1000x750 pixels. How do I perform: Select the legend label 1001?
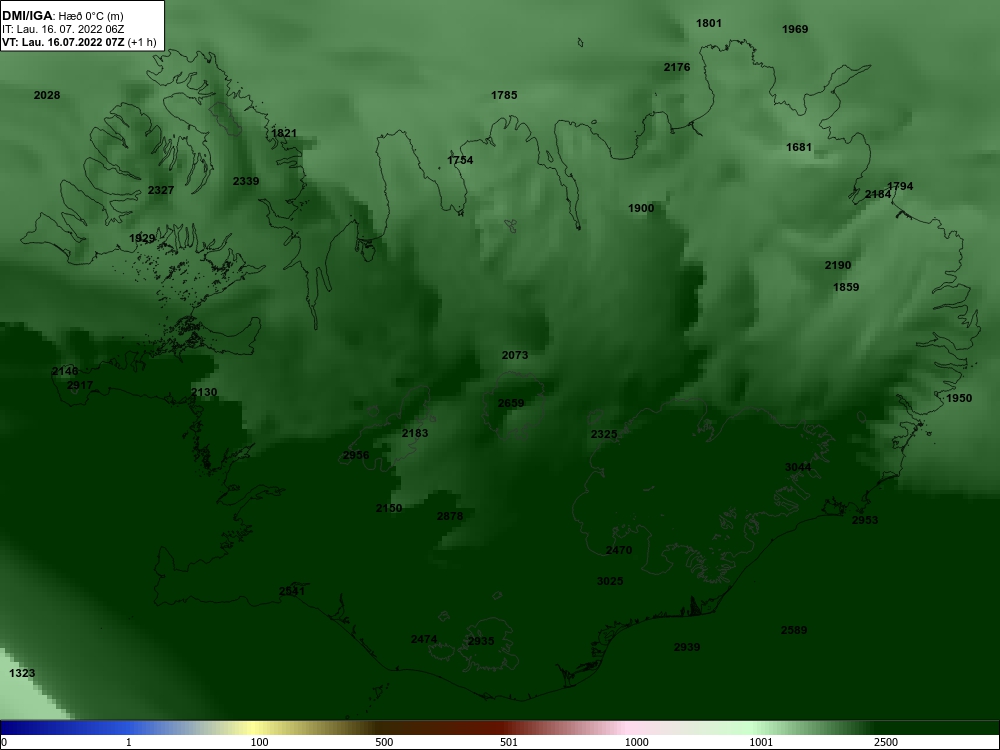point(761,742)
